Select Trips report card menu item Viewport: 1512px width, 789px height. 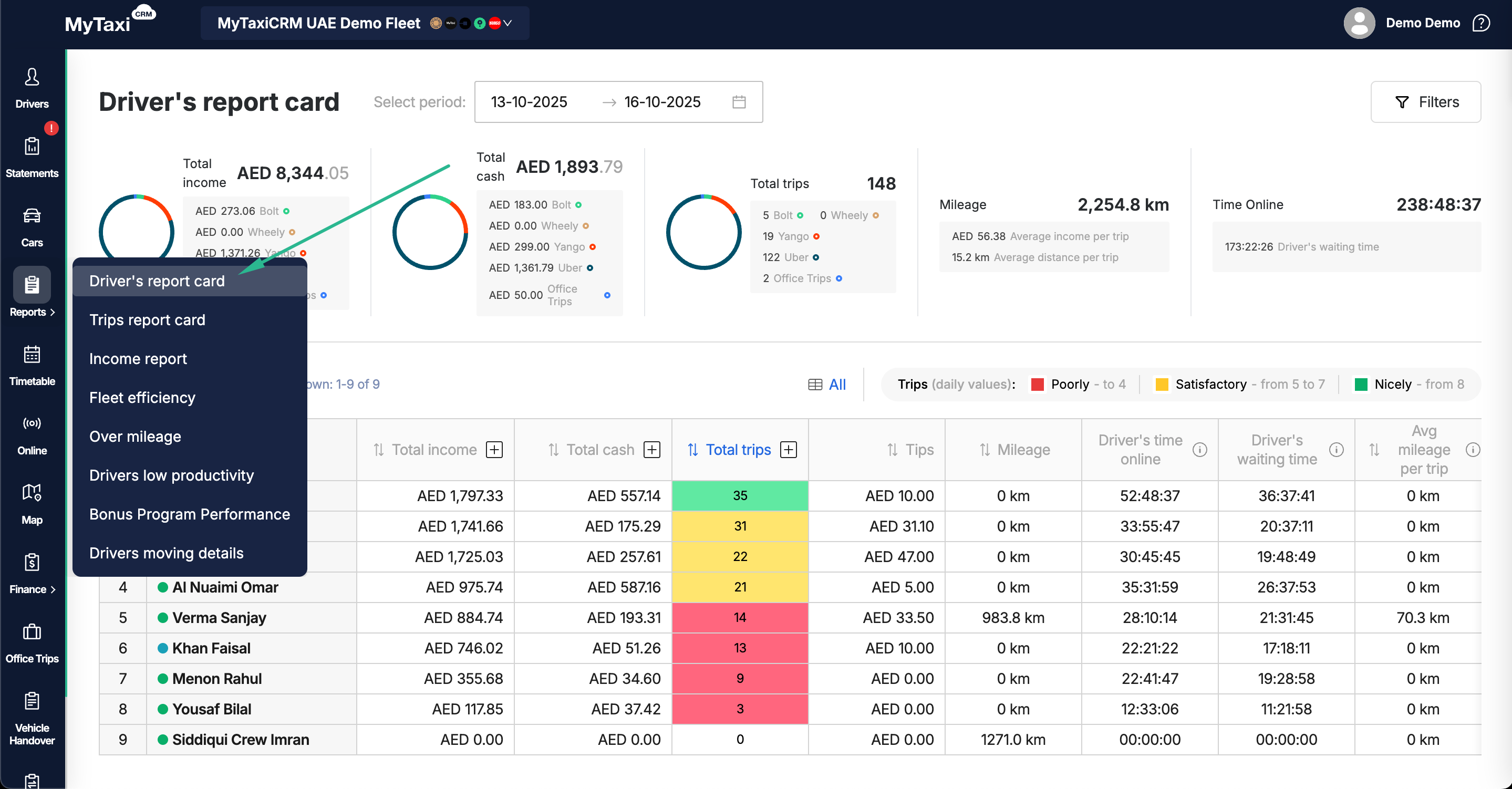tap(147, 320)
